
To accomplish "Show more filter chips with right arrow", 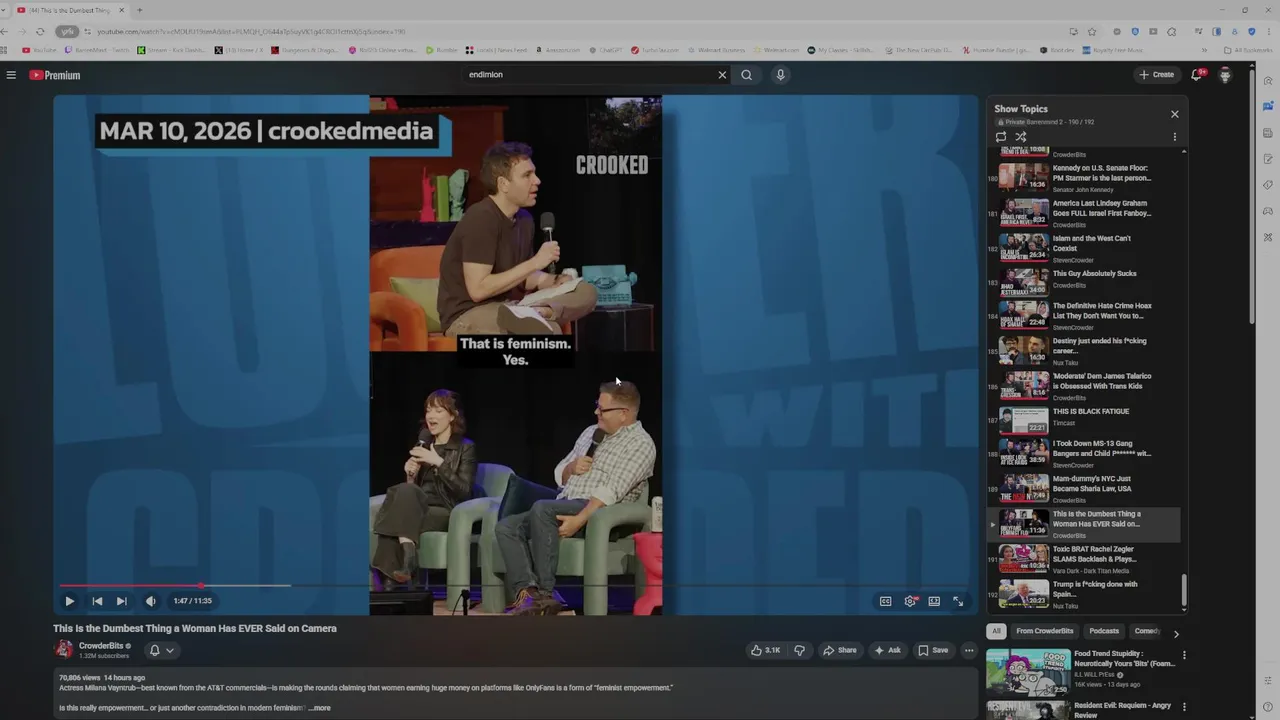I will tap(1176, 633).
